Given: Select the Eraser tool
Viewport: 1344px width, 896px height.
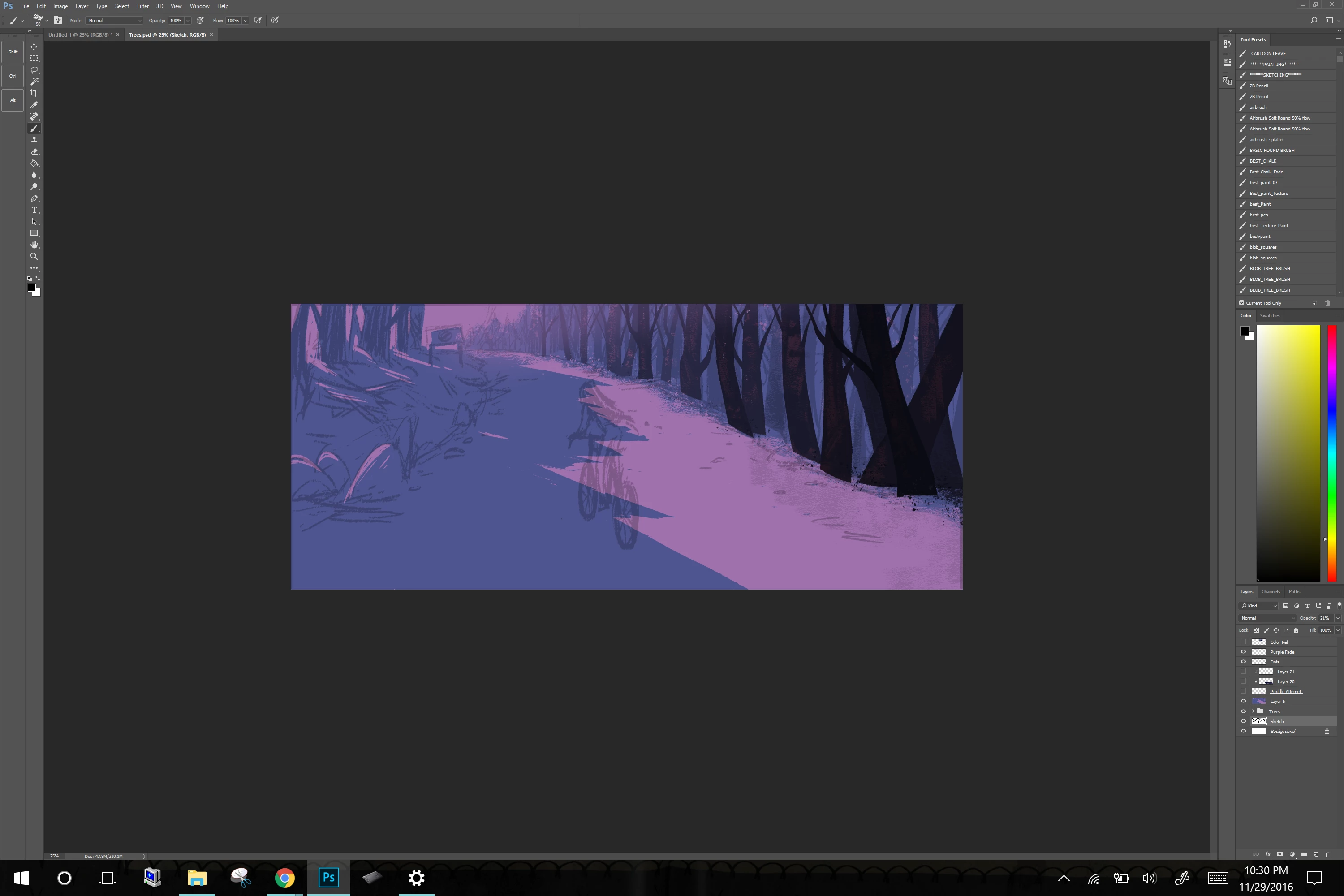Looking at the screenshot, I should (34, 151).
